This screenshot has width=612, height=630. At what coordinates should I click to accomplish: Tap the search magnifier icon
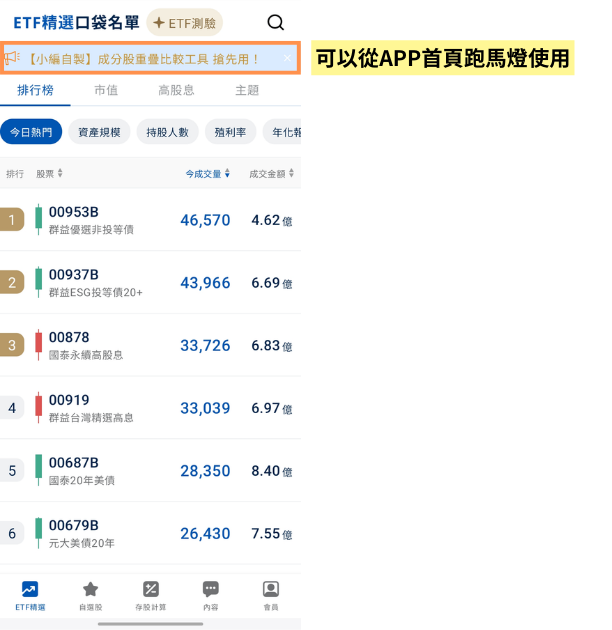coord(276,22)
